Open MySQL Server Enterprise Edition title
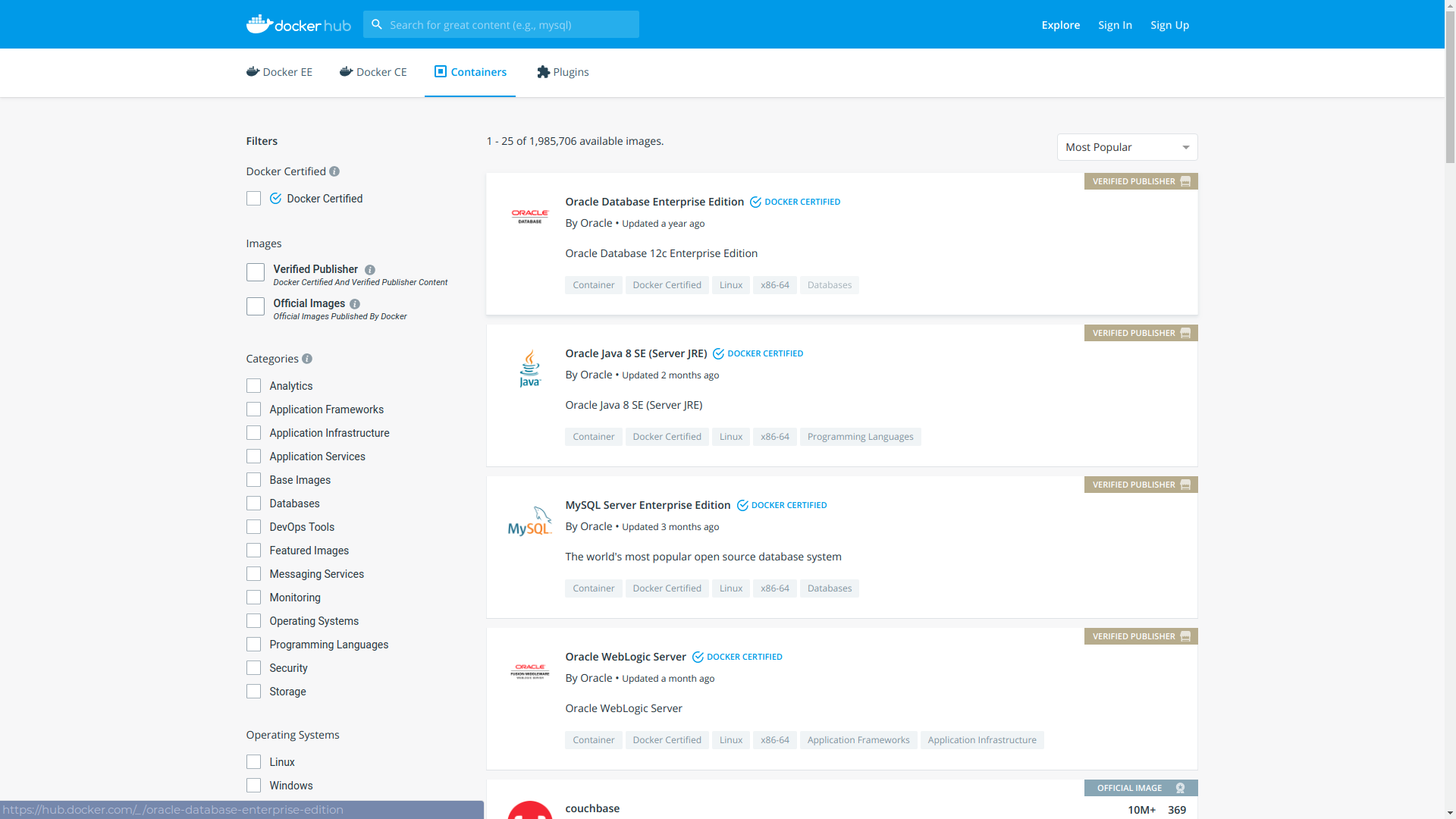 pyautogui.click(x=648, y=505)
